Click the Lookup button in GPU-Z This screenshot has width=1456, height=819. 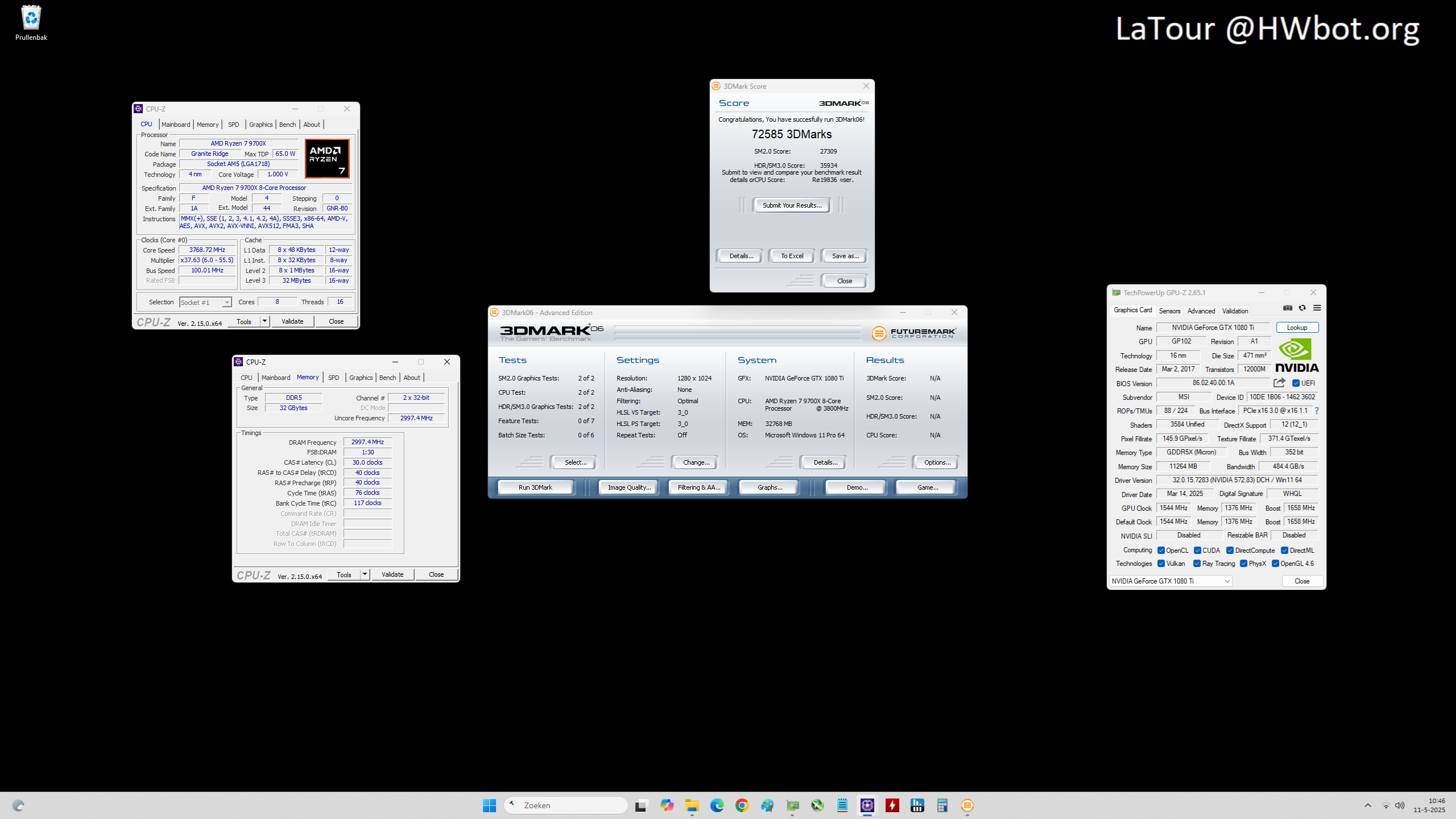1297,328
